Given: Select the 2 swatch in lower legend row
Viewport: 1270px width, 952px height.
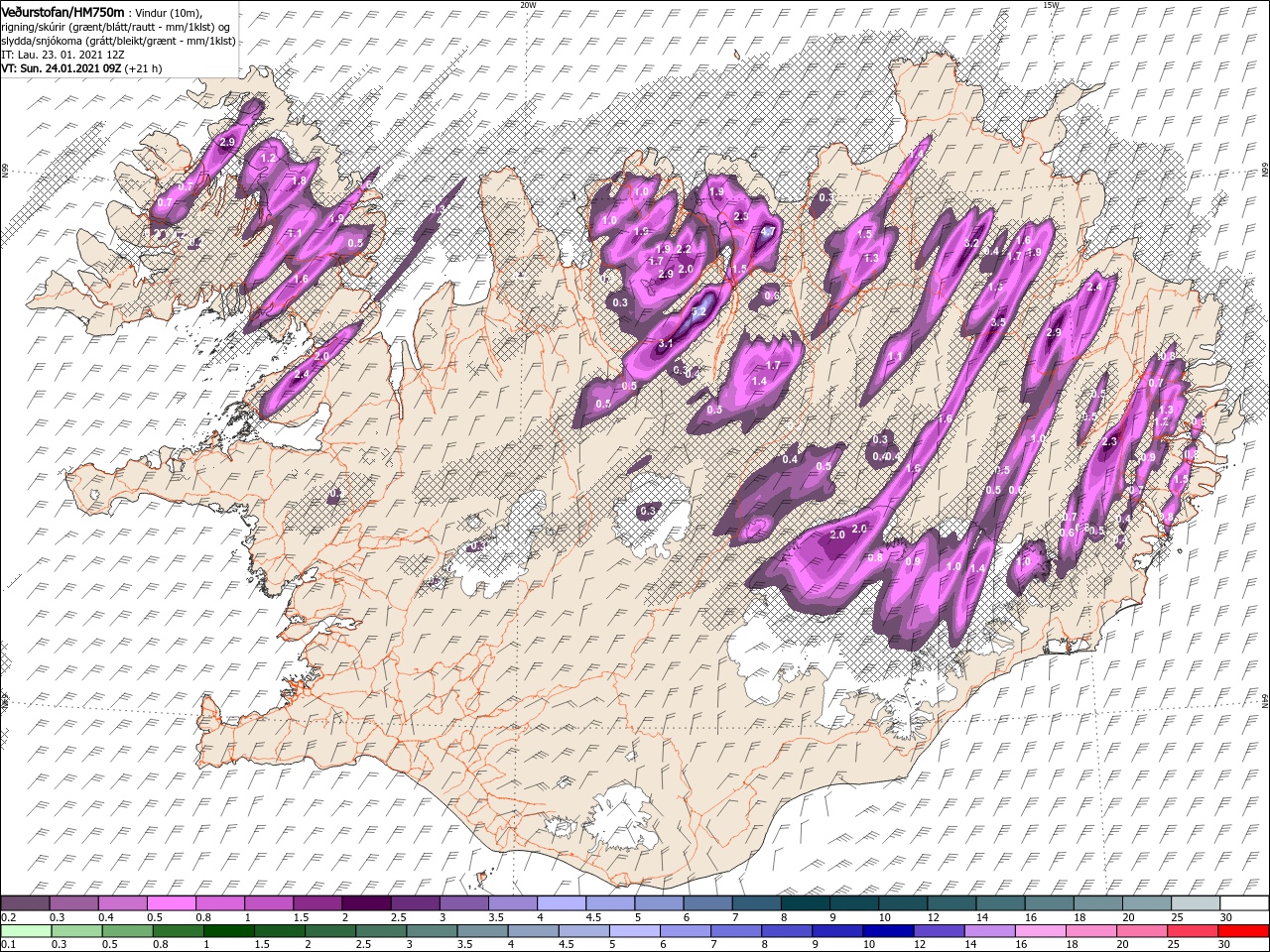Looking at the screenshot, I should point(329,931).
